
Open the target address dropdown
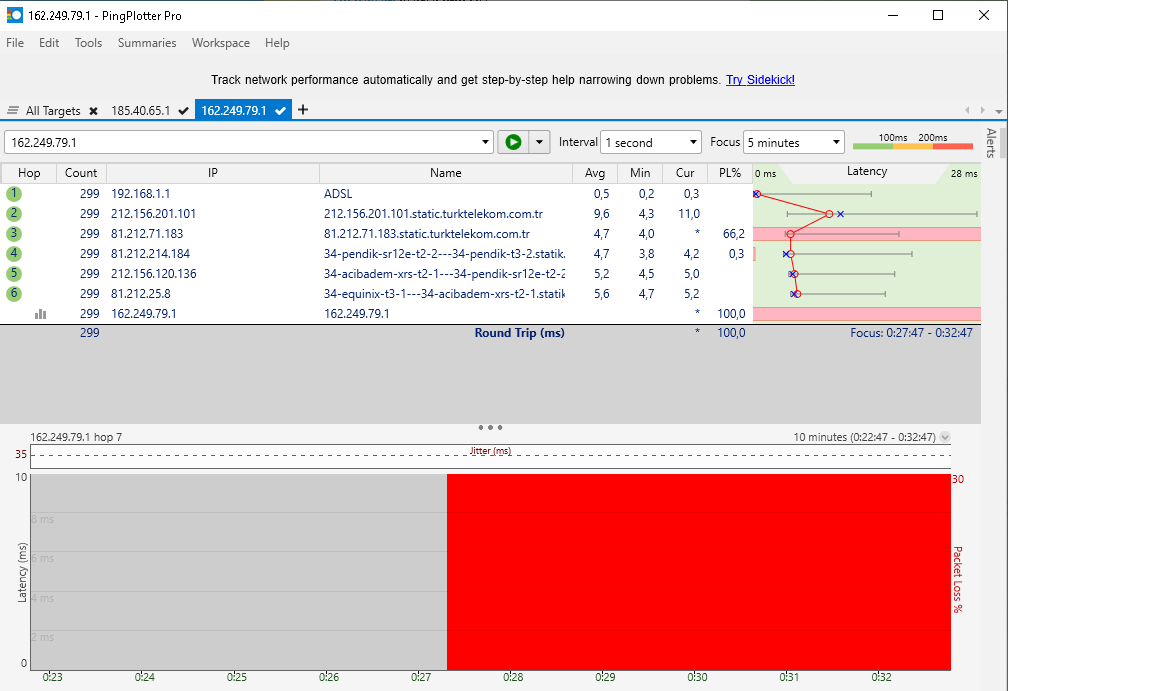(485, 142)
